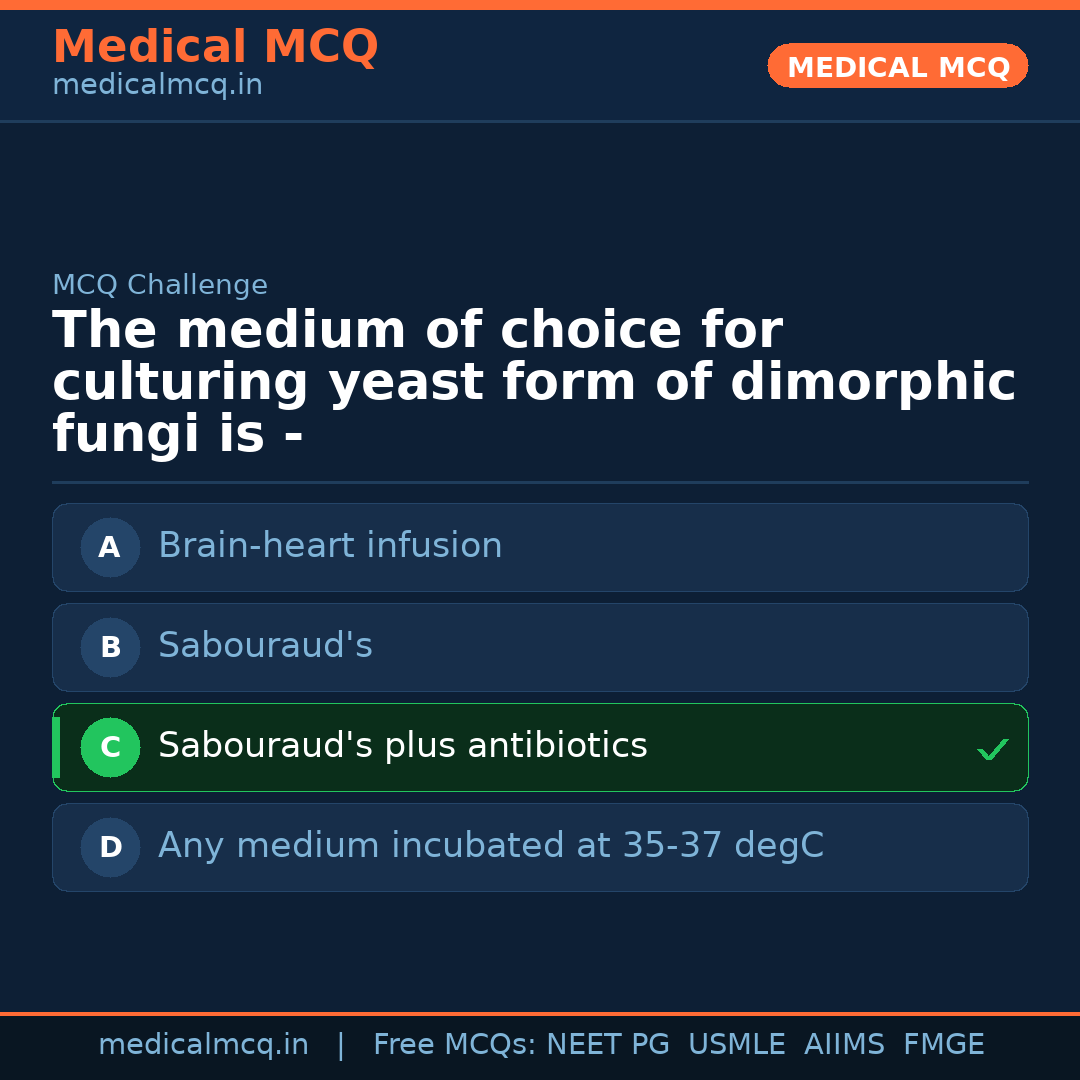Click the medicalmcq.in link under the header title

pos(157,86)
